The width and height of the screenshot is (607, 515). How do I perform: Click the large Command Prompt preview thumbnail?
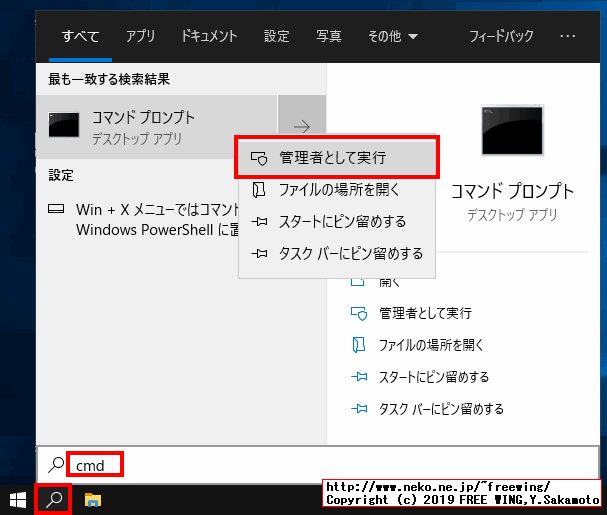512,130
